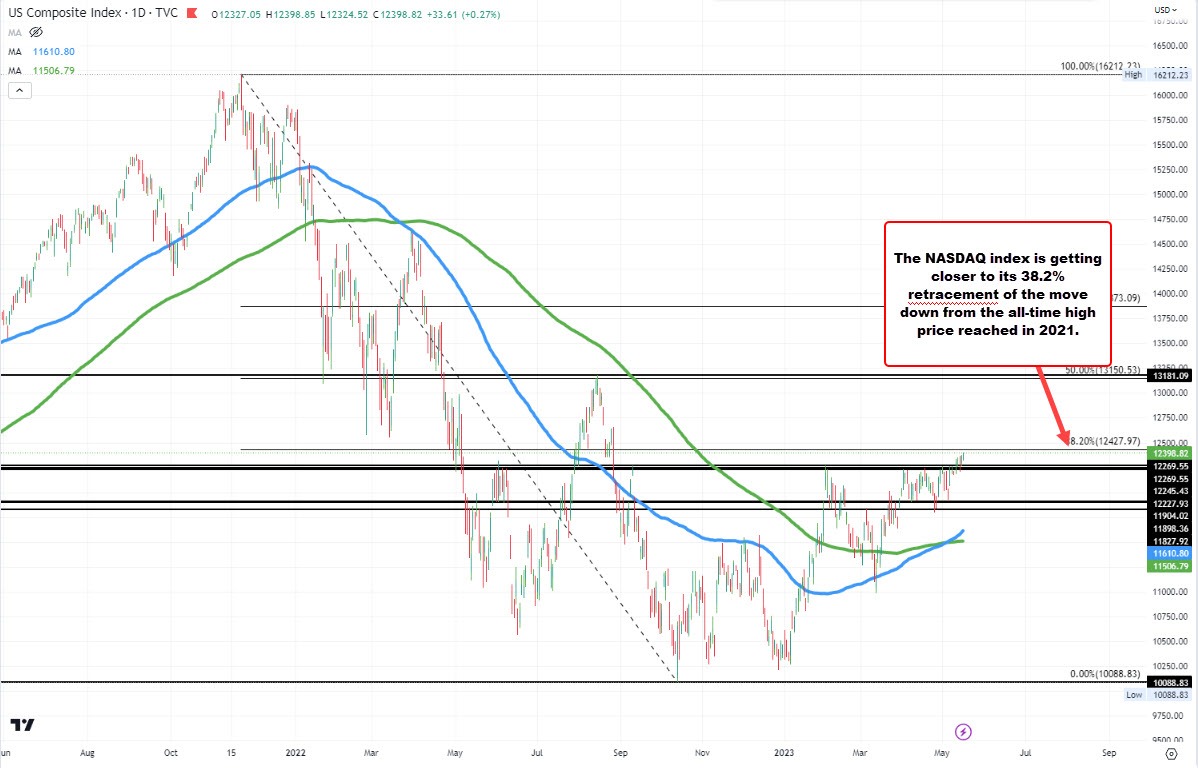Open symbol search via US Composite Index title

click(64, 13)
